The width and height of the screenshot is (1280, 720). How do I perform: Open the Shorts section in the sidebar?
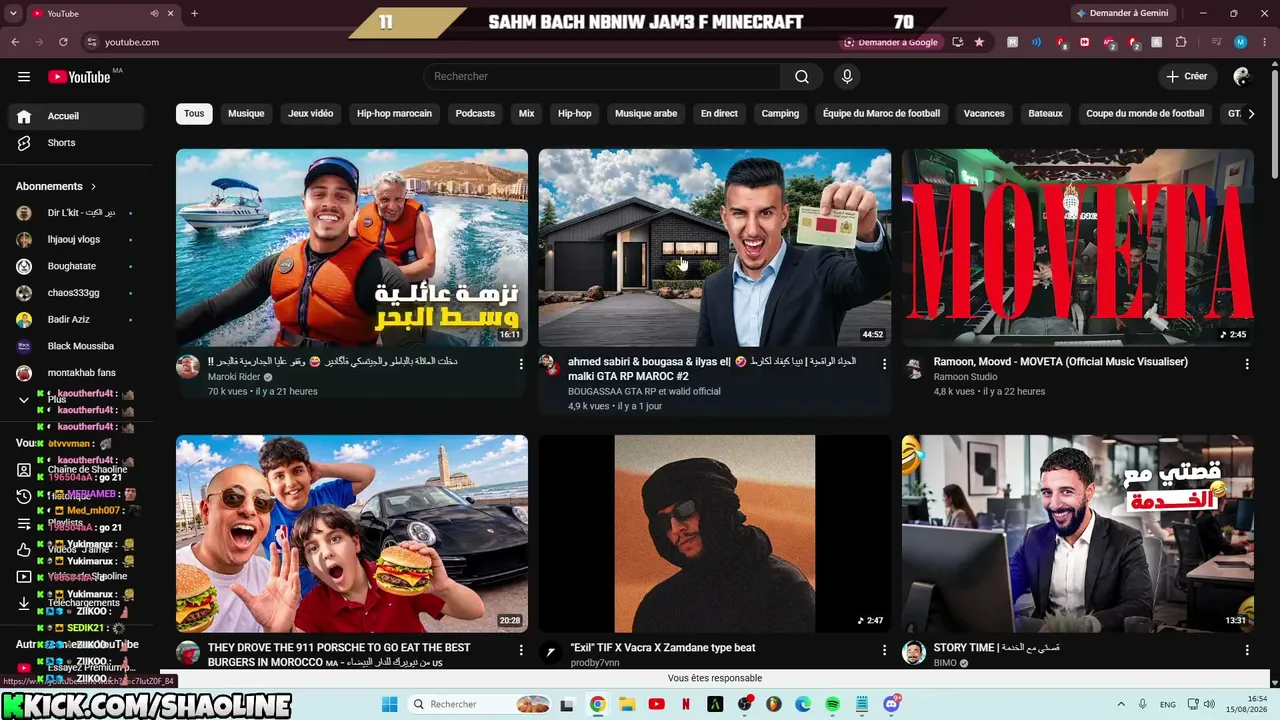(76, 143)
